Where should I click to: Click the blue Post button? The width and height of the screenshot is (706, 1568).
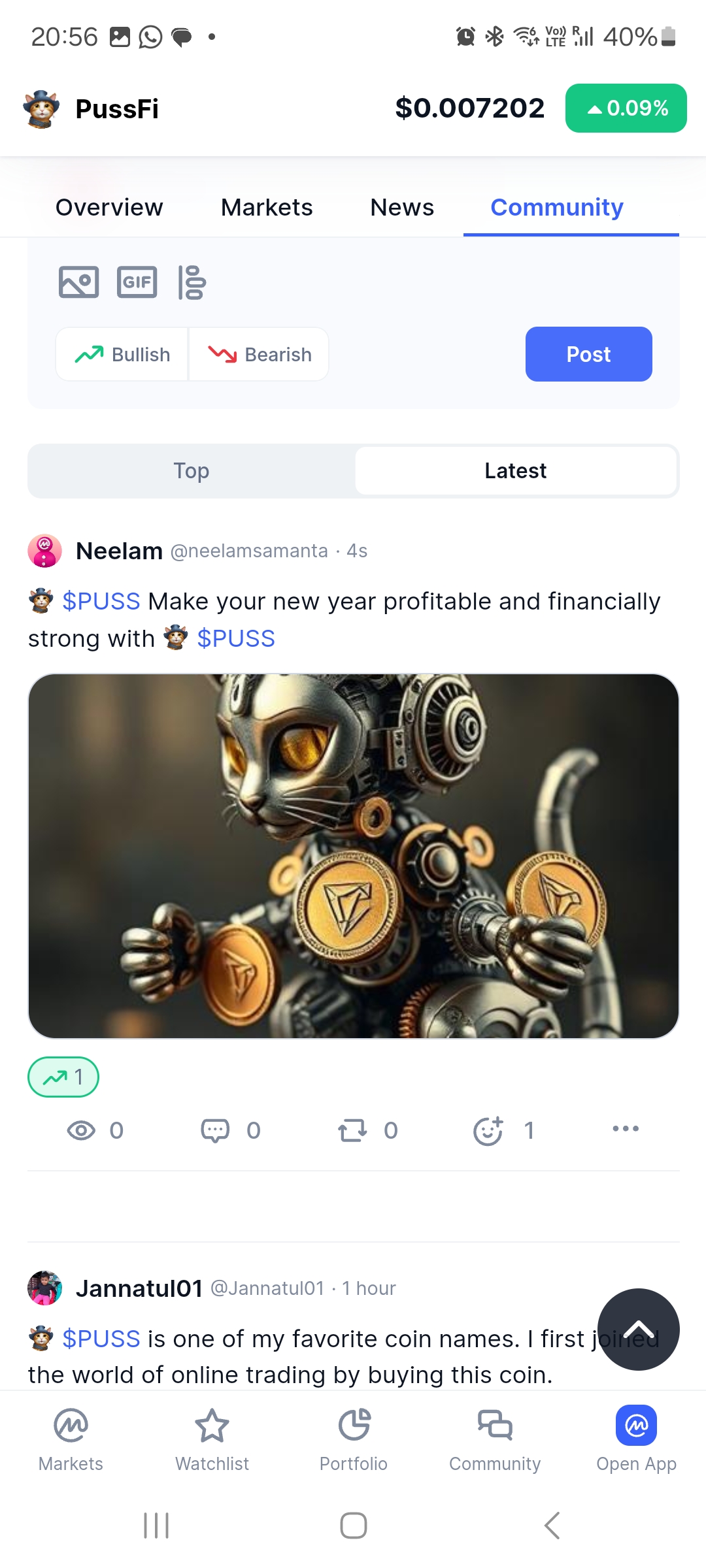pos(589,354)
